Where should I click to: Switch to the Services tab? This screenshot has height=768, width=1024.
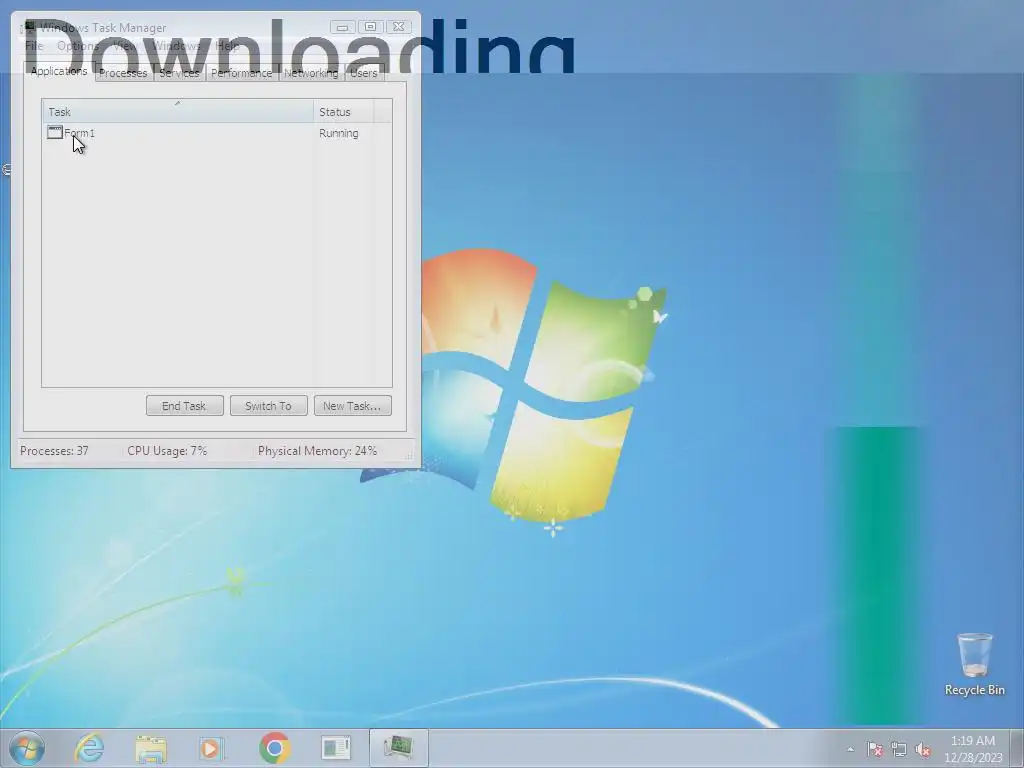(x=179, y=73)
